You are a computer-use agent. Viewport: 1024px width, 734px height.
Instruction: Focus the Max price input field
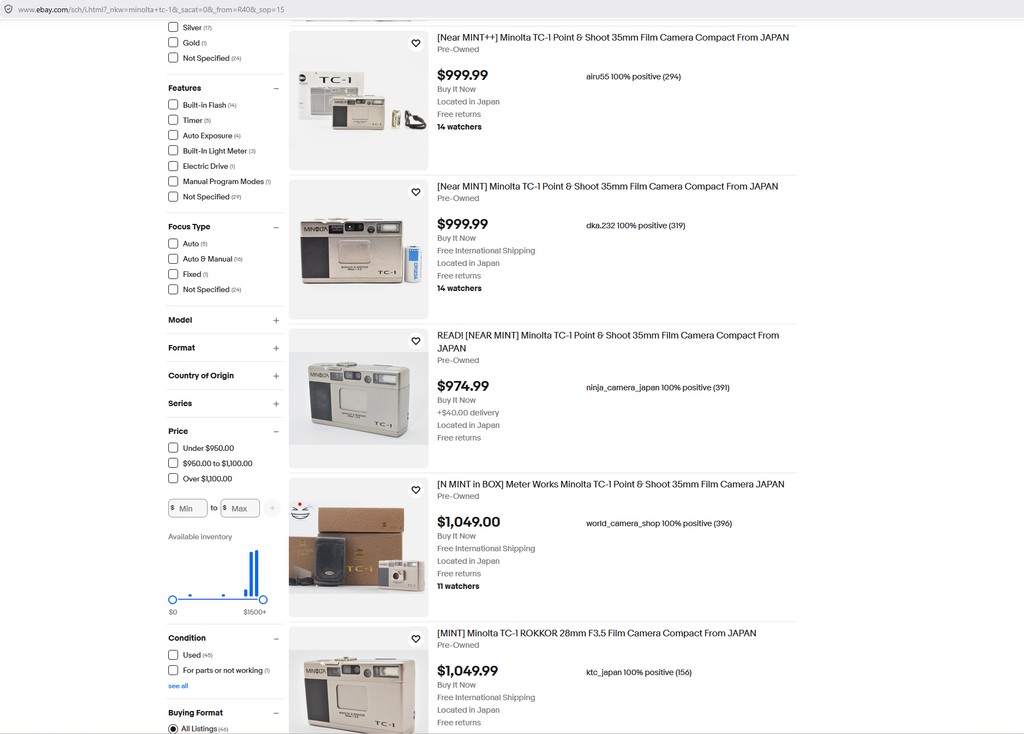[x=240, y=508]
